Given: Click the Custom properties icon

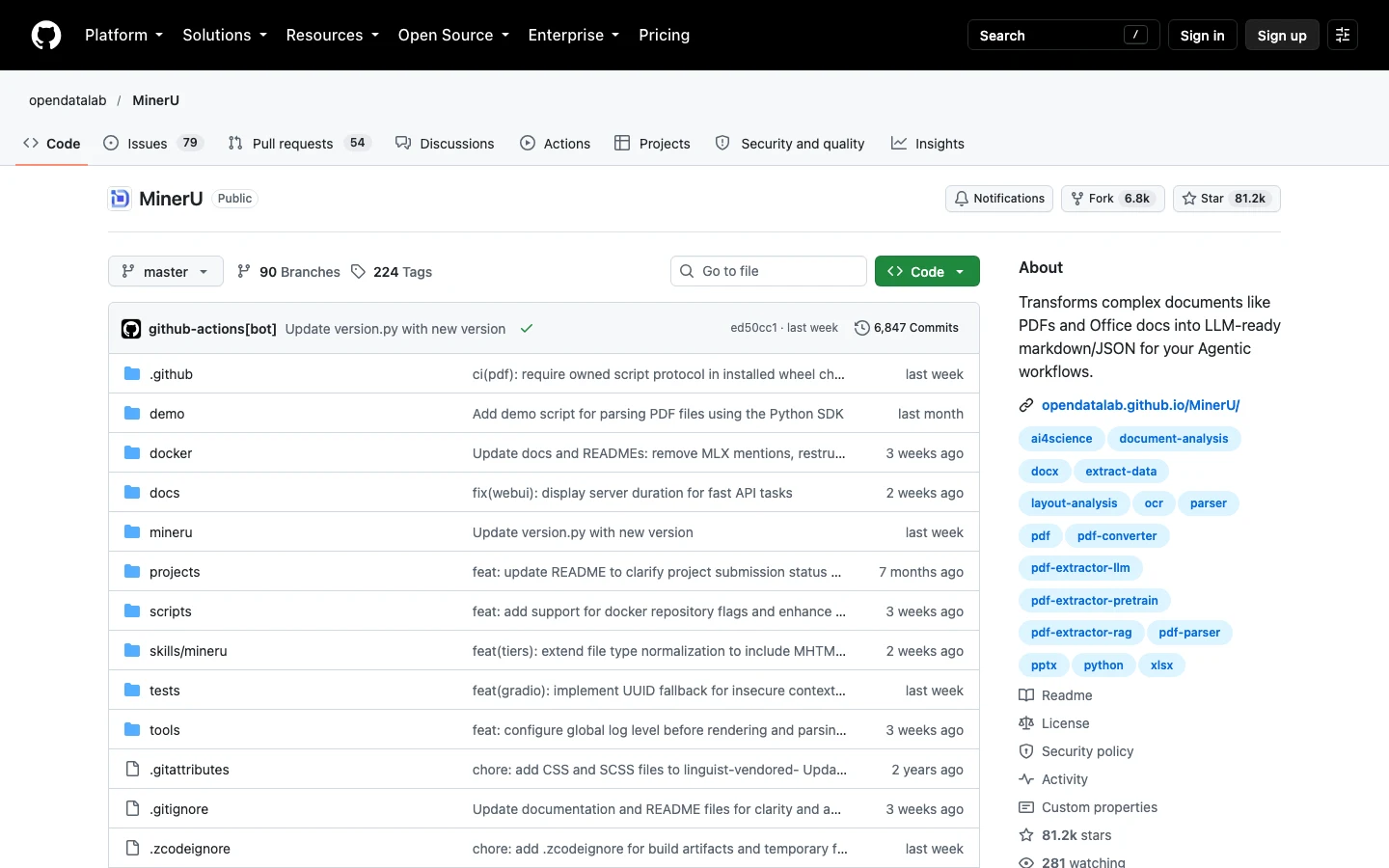Looking at the screenshot, I should click(1026, 807).
